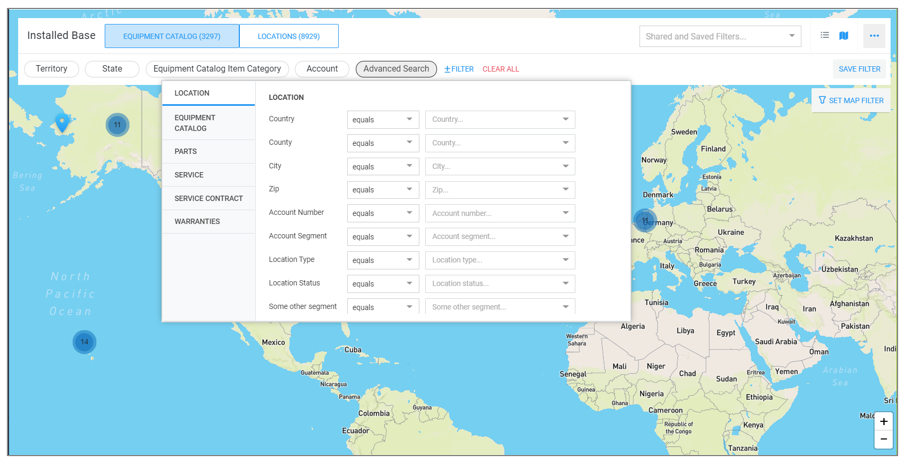Open the Zip value dropdown
This screenshot has width=905, height=465.
pos(500,190)
